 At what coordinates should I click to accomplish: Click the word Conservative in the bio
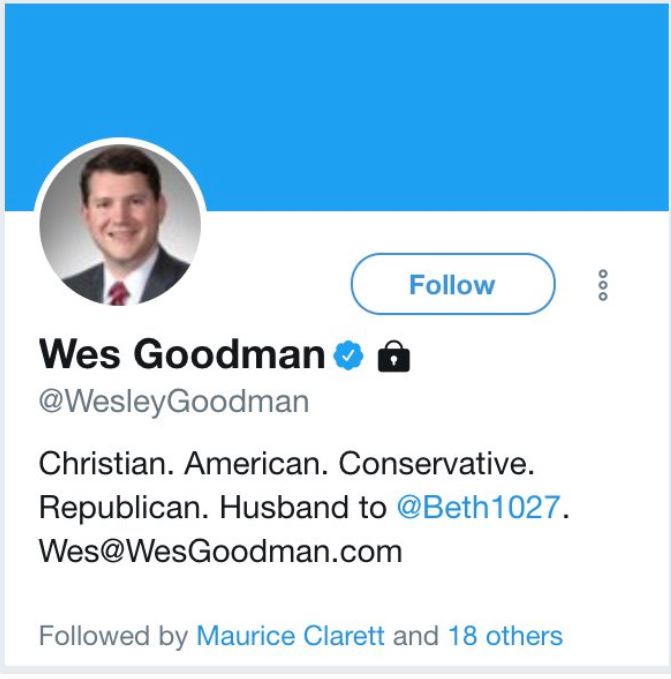pyautogui.click(x=433, y=464)
